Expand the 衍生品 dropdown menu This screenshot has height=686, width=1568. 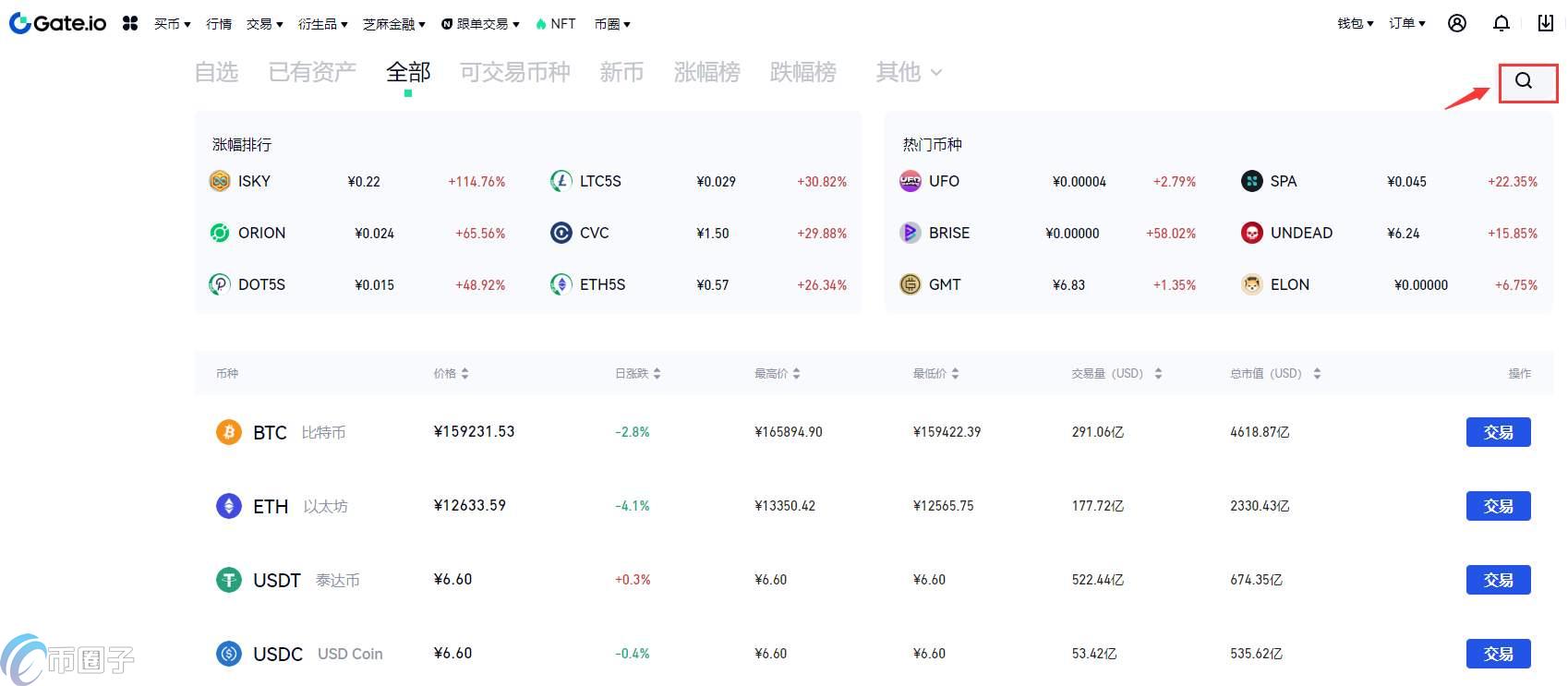[x=322, y=24]
